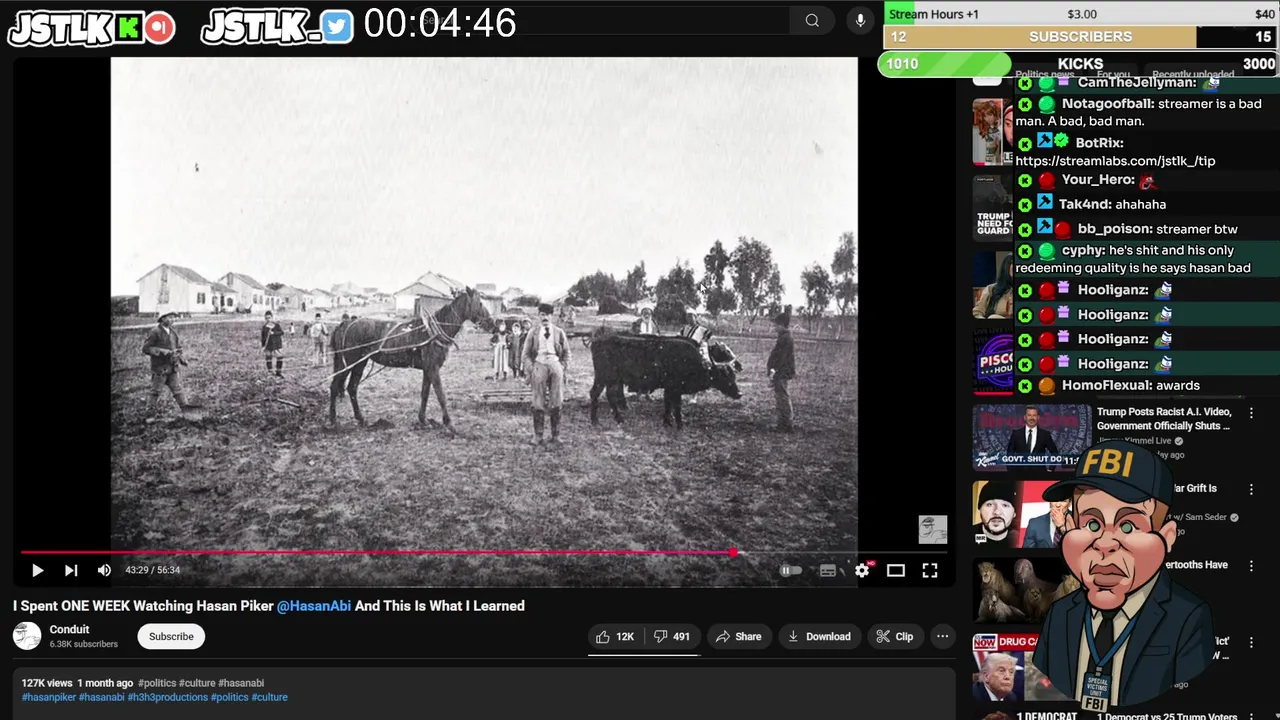1280x720 pixels.
Task: Click the YouTube search magnifier icon
Action: (x=812, y=20)
